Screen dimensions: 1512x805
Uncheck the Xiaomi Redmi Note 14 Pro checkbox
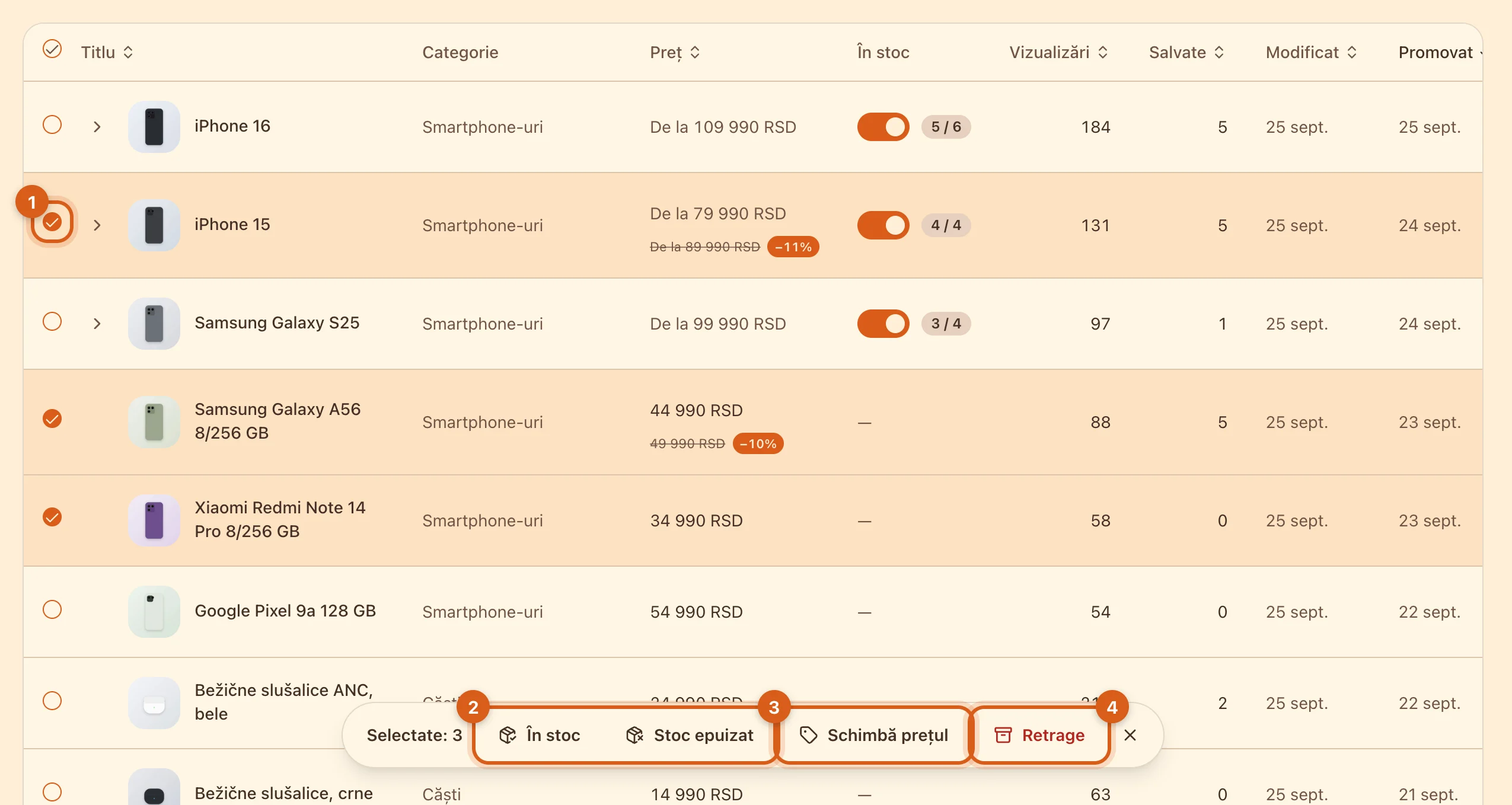click(52, 517)
